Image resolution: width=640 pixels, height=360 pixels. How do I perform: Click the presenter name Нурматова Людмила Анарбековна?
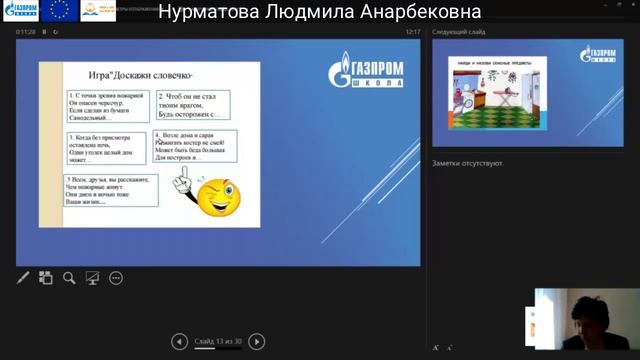pyautogui.click(x=320, y=11)
